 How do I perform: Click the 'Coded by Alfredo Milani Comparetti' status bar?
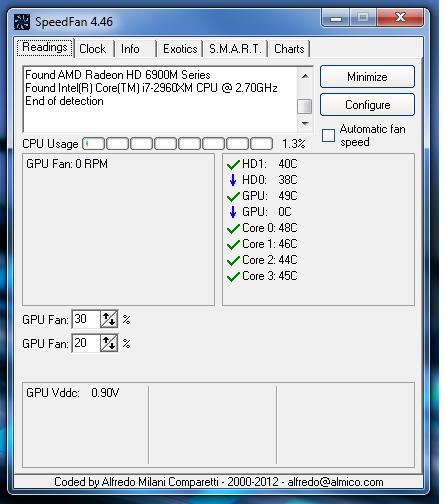click(219, 482)
